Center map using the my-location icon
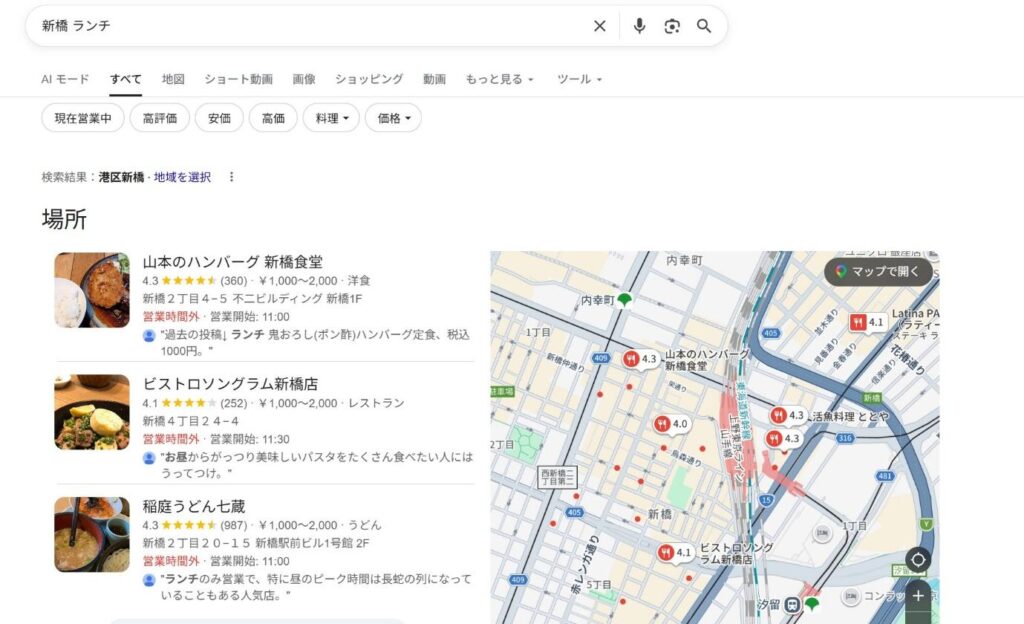This screenshot has height=624, width=1024. 918,560
